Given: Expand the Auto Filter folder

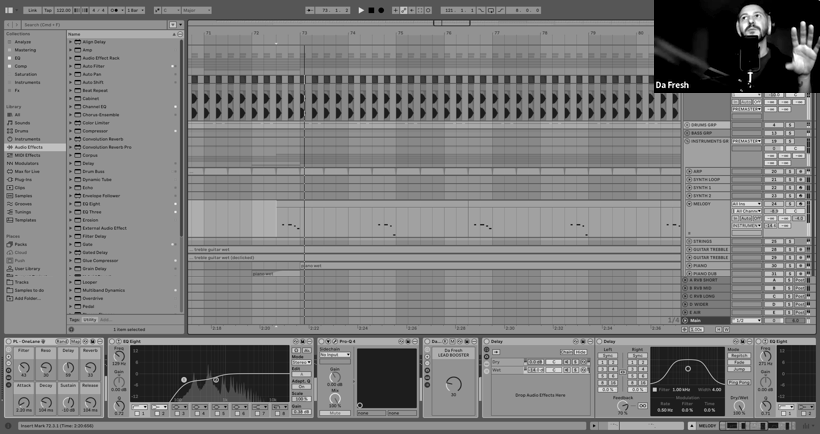Looking at the screenshot, I should click(70, 66).
